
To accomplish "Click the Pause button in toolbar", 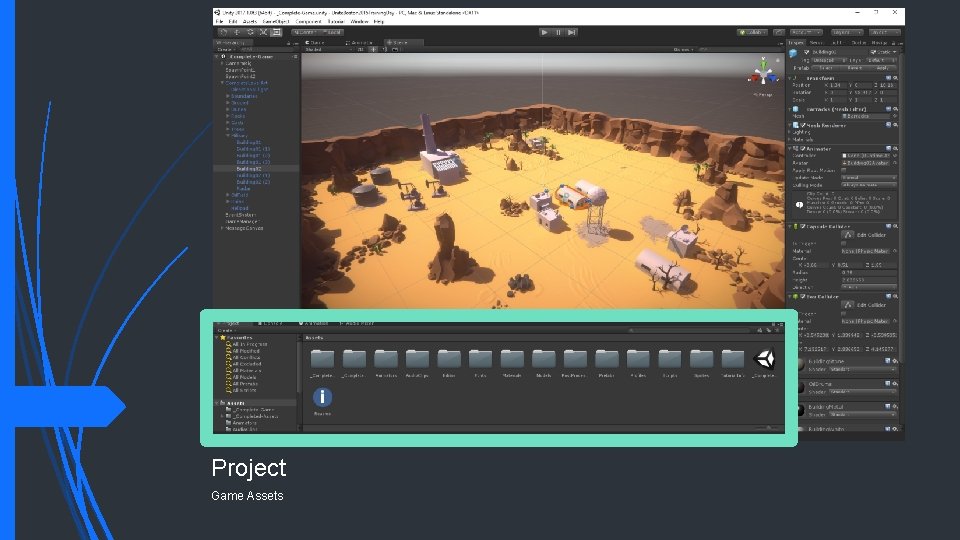I will [558, 32].
